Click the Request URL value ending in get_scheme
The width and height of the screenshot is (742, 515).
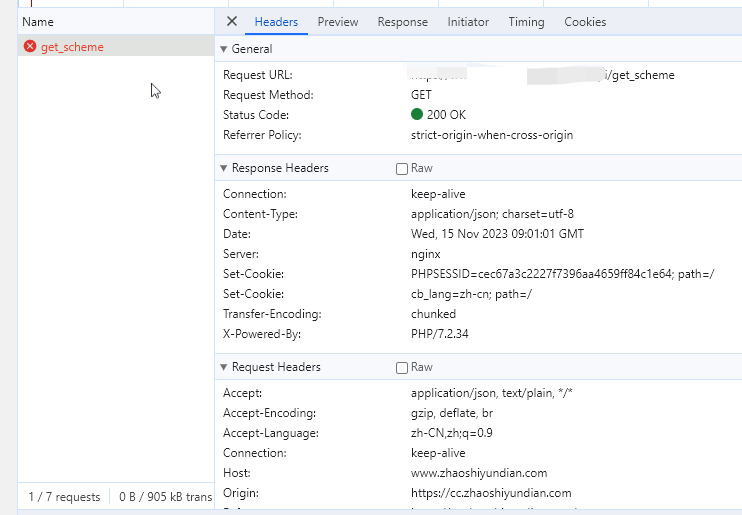(x=543, y=75)
